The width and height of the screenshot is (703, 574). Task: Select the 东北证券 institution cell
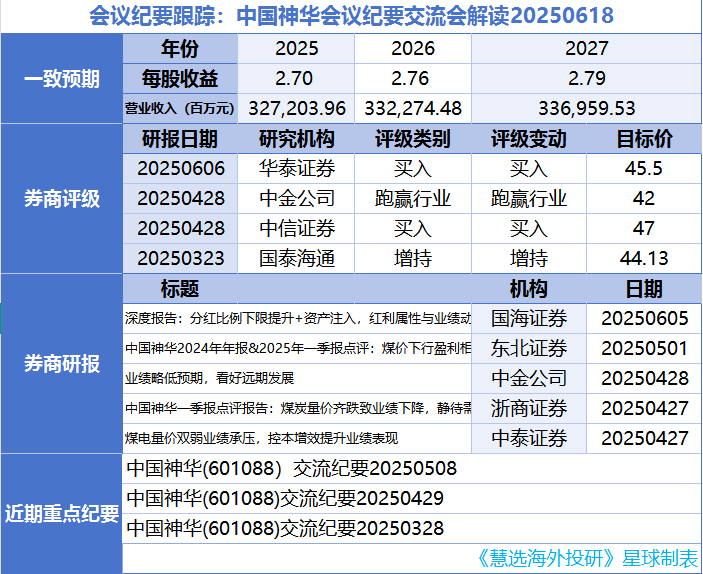pyautogui.click(x=529, y=348)
